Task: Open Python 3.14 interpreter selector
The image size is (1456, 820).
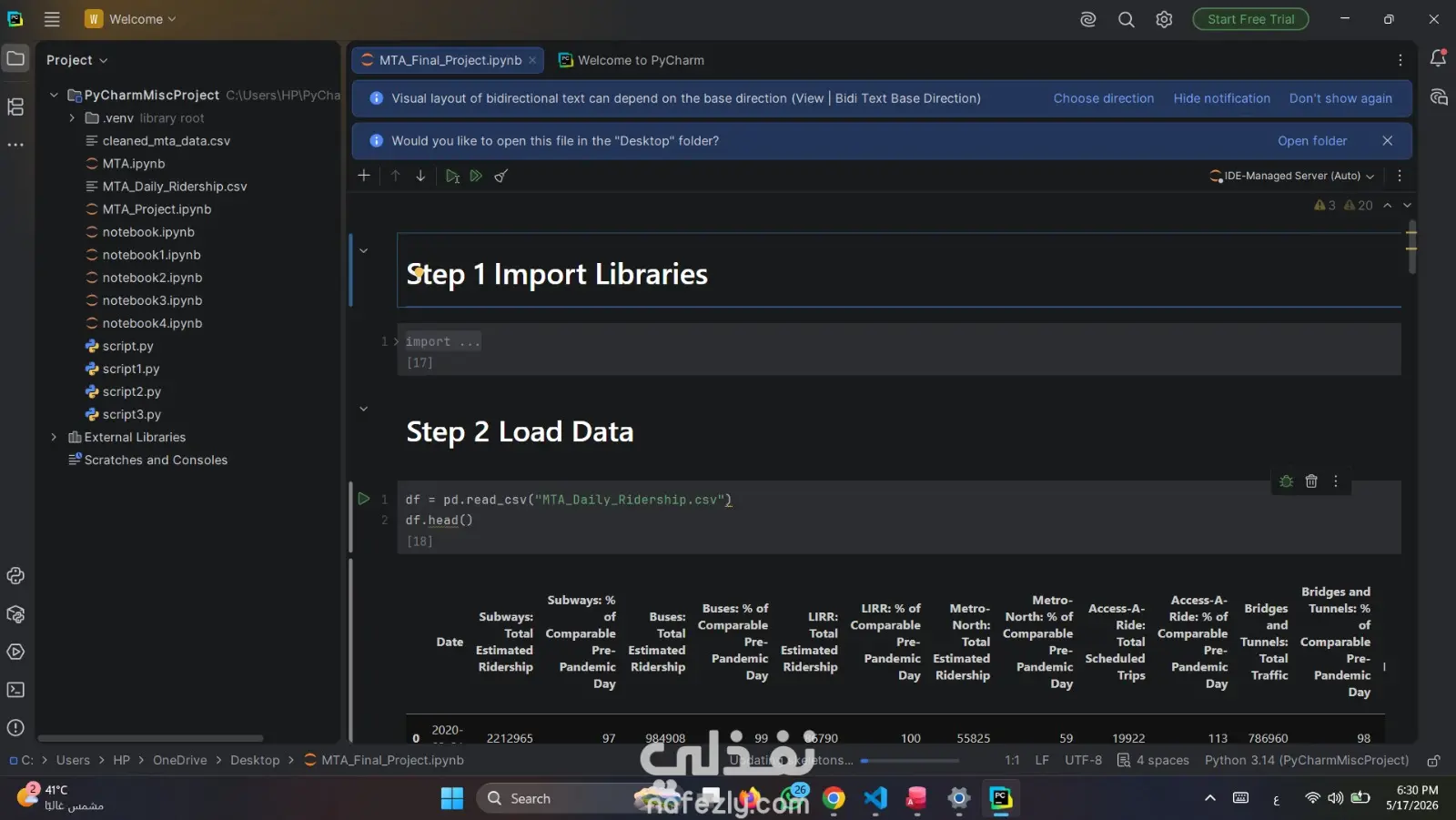Action: 1307,761
